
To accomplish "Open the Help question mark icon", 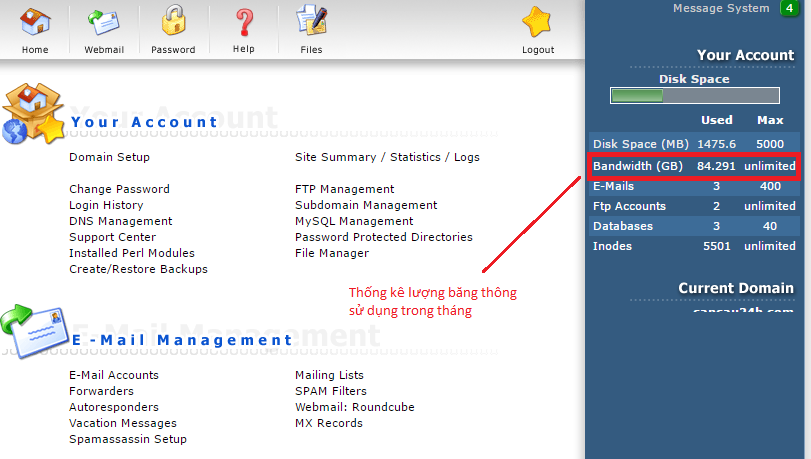I will [x=244, y=22].
